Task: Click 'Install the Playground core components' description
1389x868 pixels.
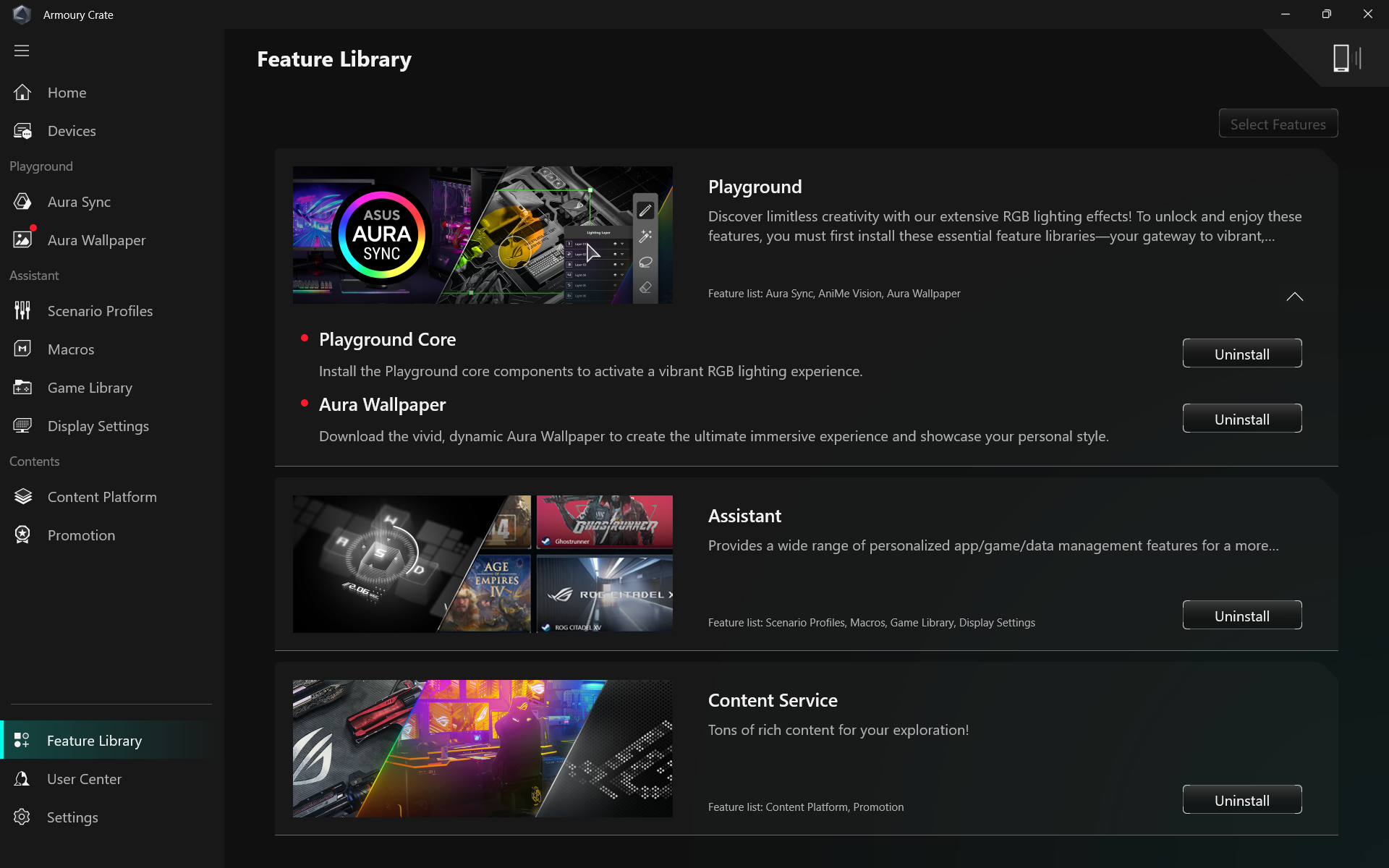Action: (x=590, y=371)
